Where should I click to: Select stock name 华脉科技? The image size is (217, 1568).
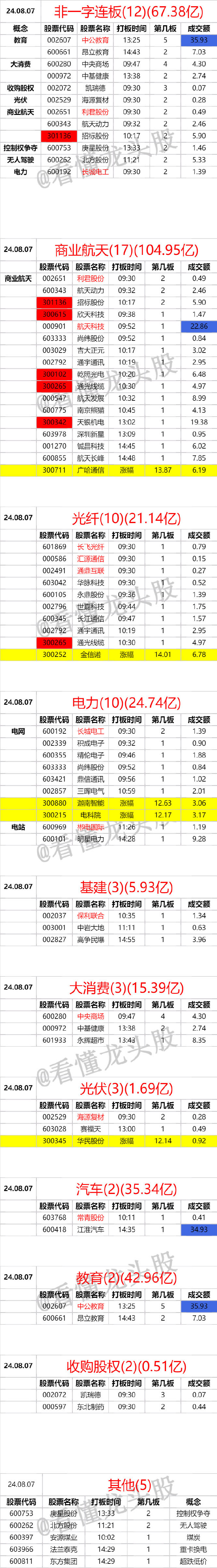(x=90, y=583)
